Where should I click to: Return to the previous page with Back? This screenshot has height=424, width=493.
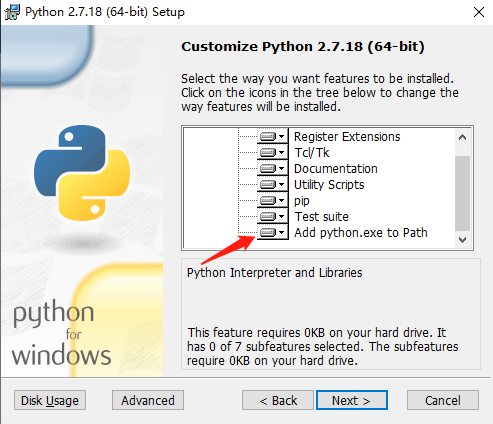pos(278,400)
